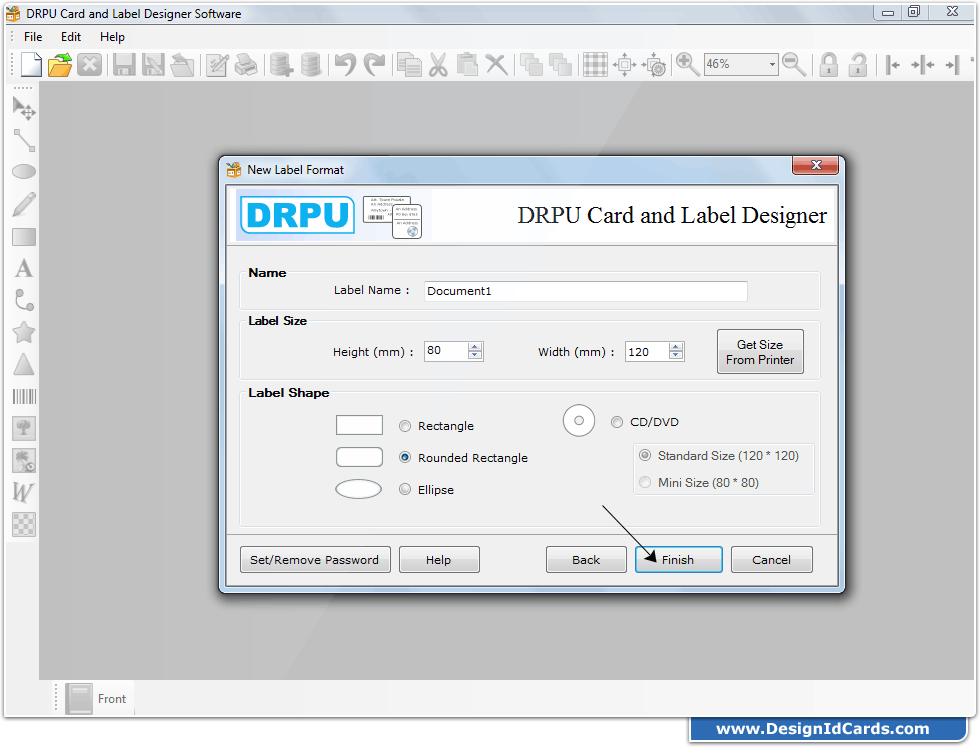Viewport: 980px width, 747px height.
Task: Open the 46% zoom level dropdown
Action: coord(772,64)
